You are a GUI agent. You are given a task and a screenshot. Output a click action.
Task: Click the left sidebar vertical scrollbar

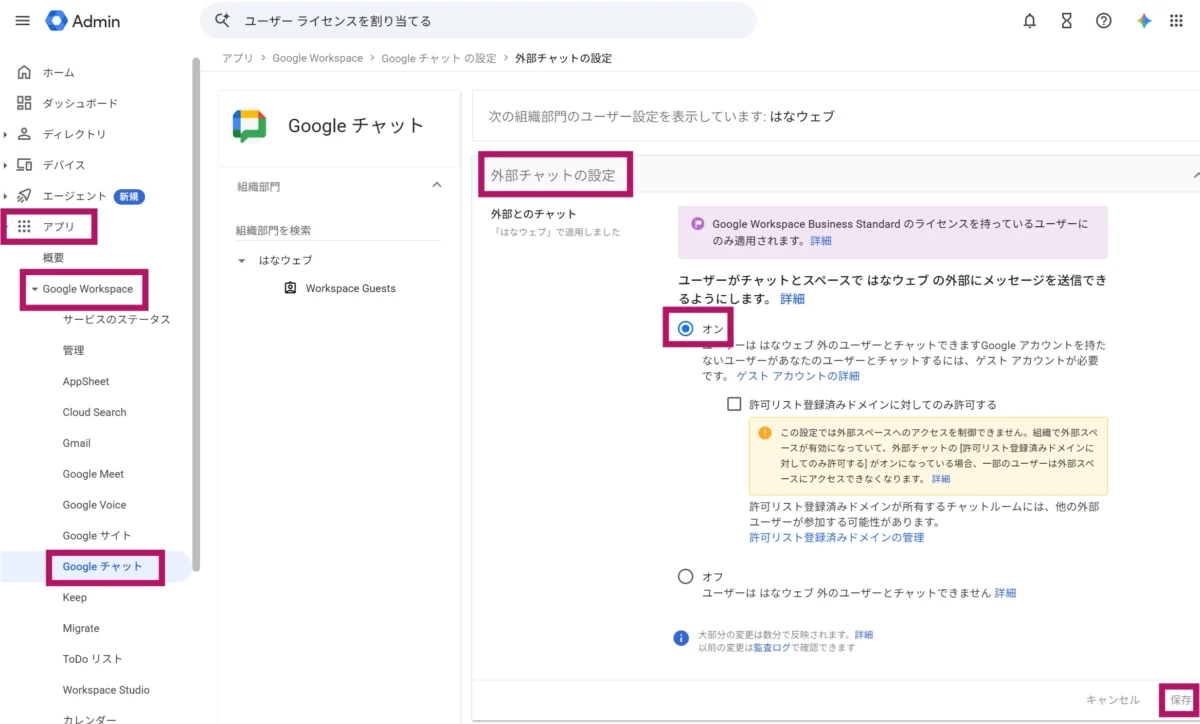coord(196,314)
